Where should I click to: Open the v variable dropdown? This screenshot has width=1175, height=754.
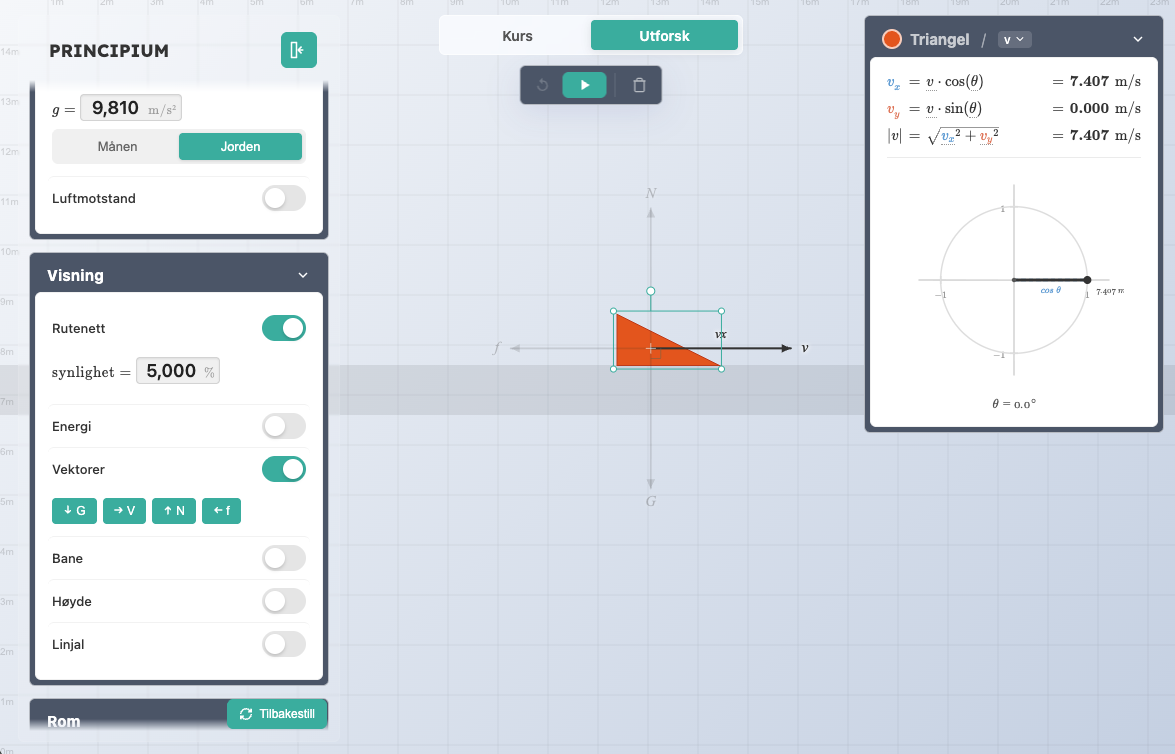tap(1014, 39)
